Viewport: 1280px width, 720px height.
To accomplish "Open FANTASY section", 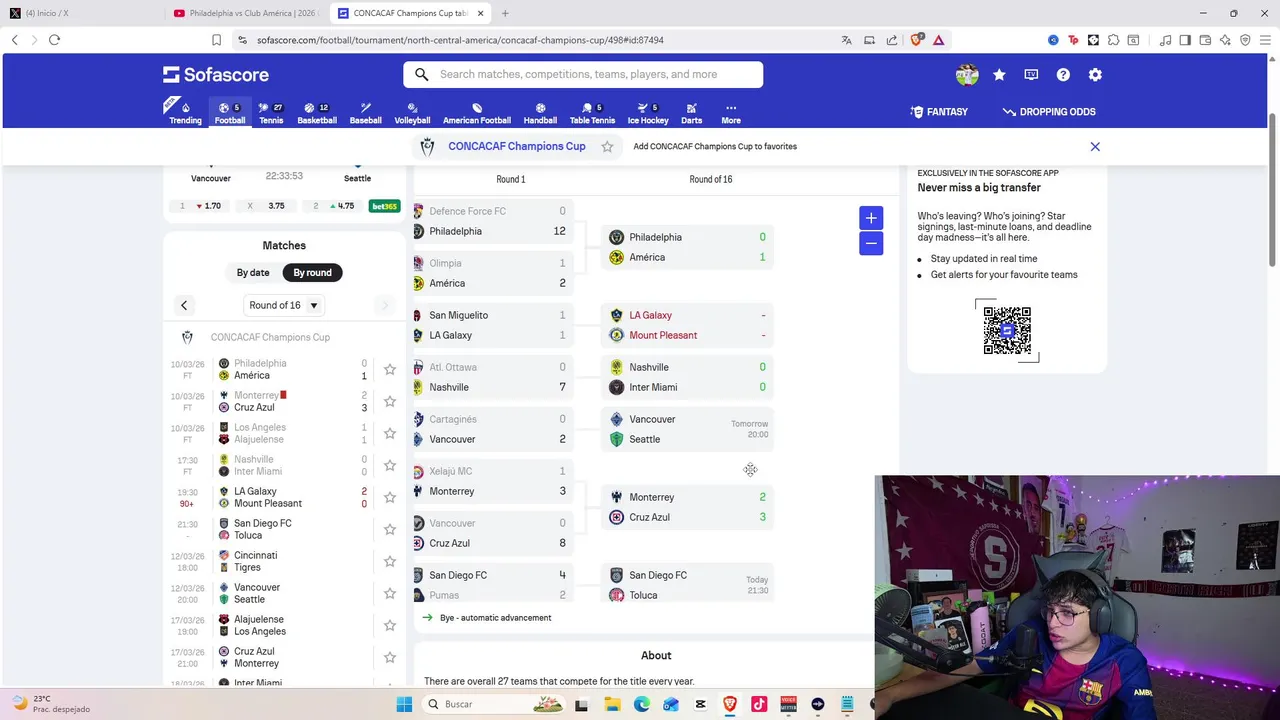I will [939, 112].
